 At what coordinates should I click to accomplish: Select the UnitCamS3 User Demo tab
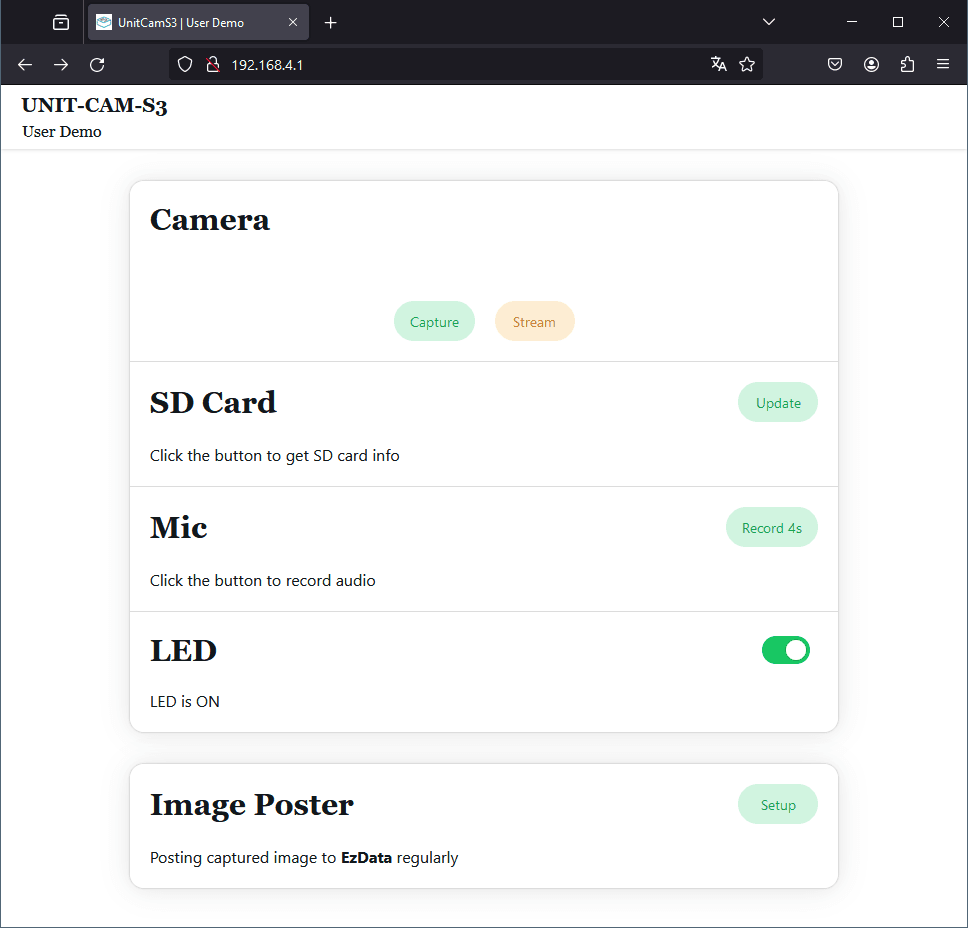pyautogui.click(x=185, y=22)
